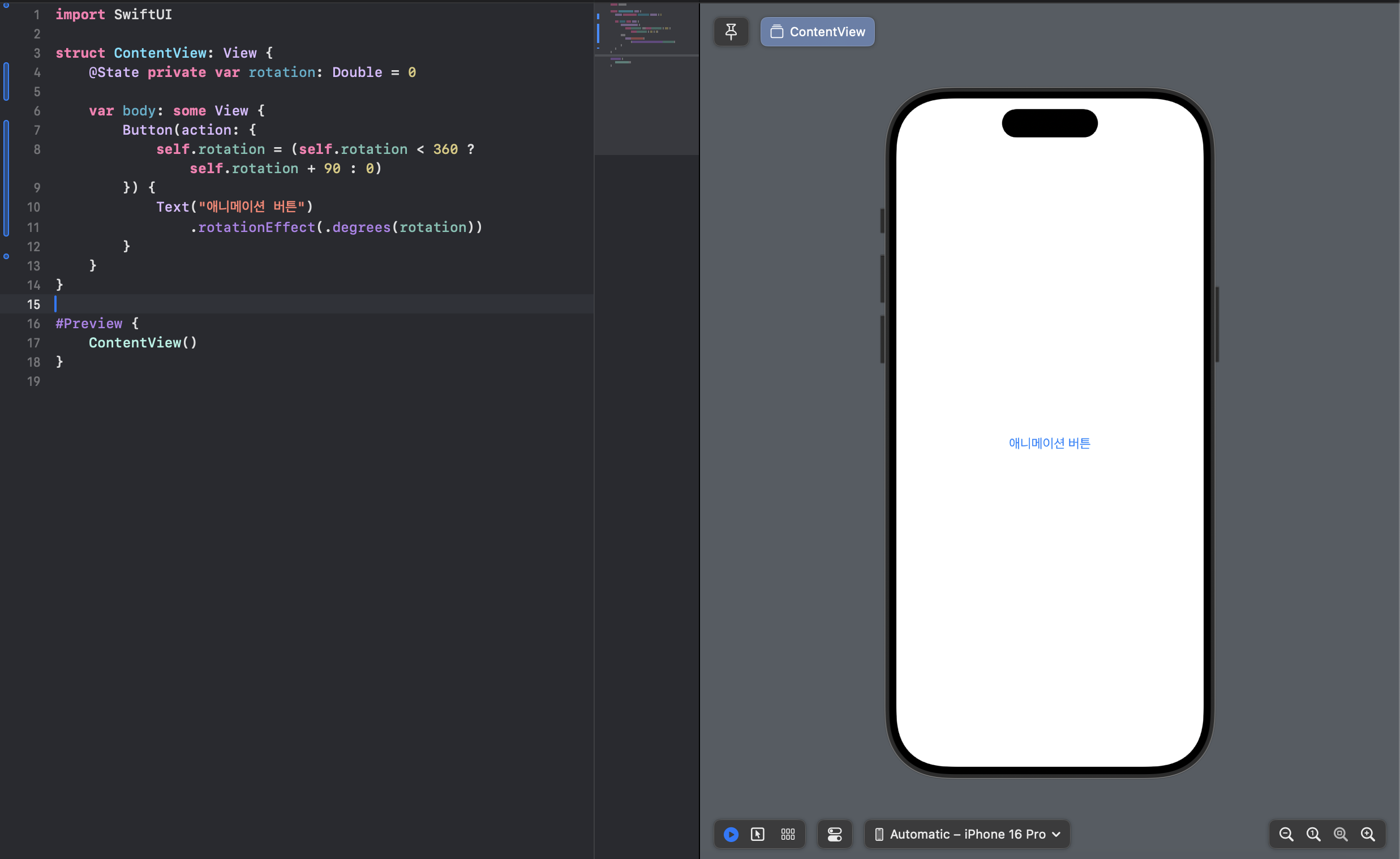
Task: Select the ContentView preview tab
Action: click(x=817, y=32)
